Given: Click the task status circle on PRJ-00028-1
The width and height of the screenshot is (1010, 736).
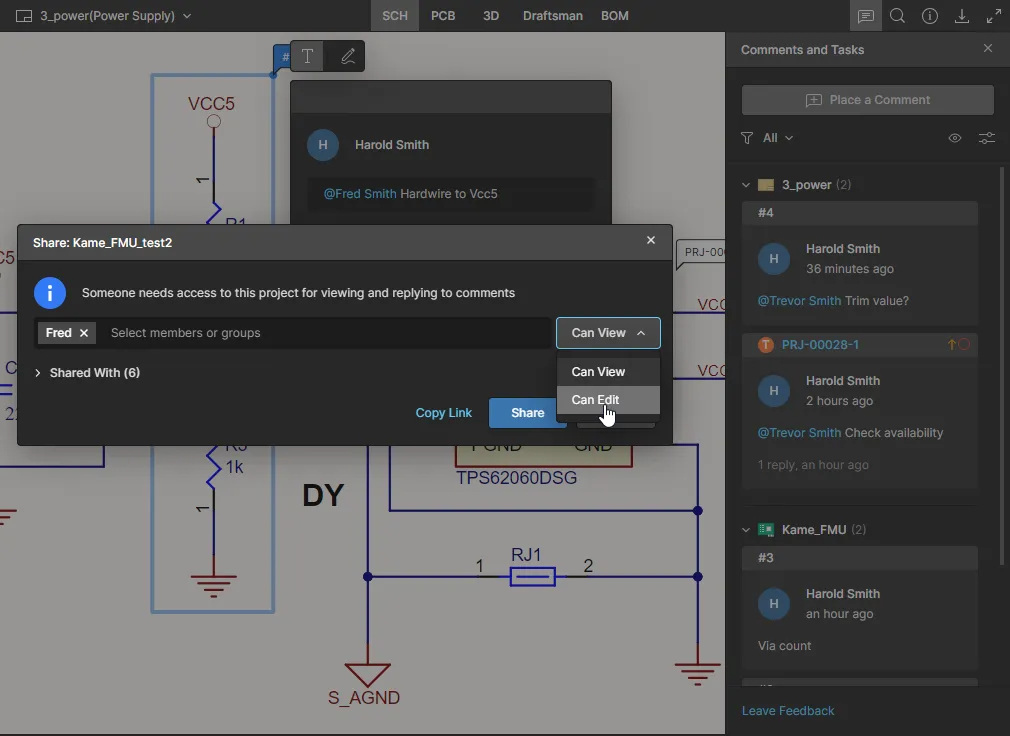Looking at the screenshot, I should point(964,344).
